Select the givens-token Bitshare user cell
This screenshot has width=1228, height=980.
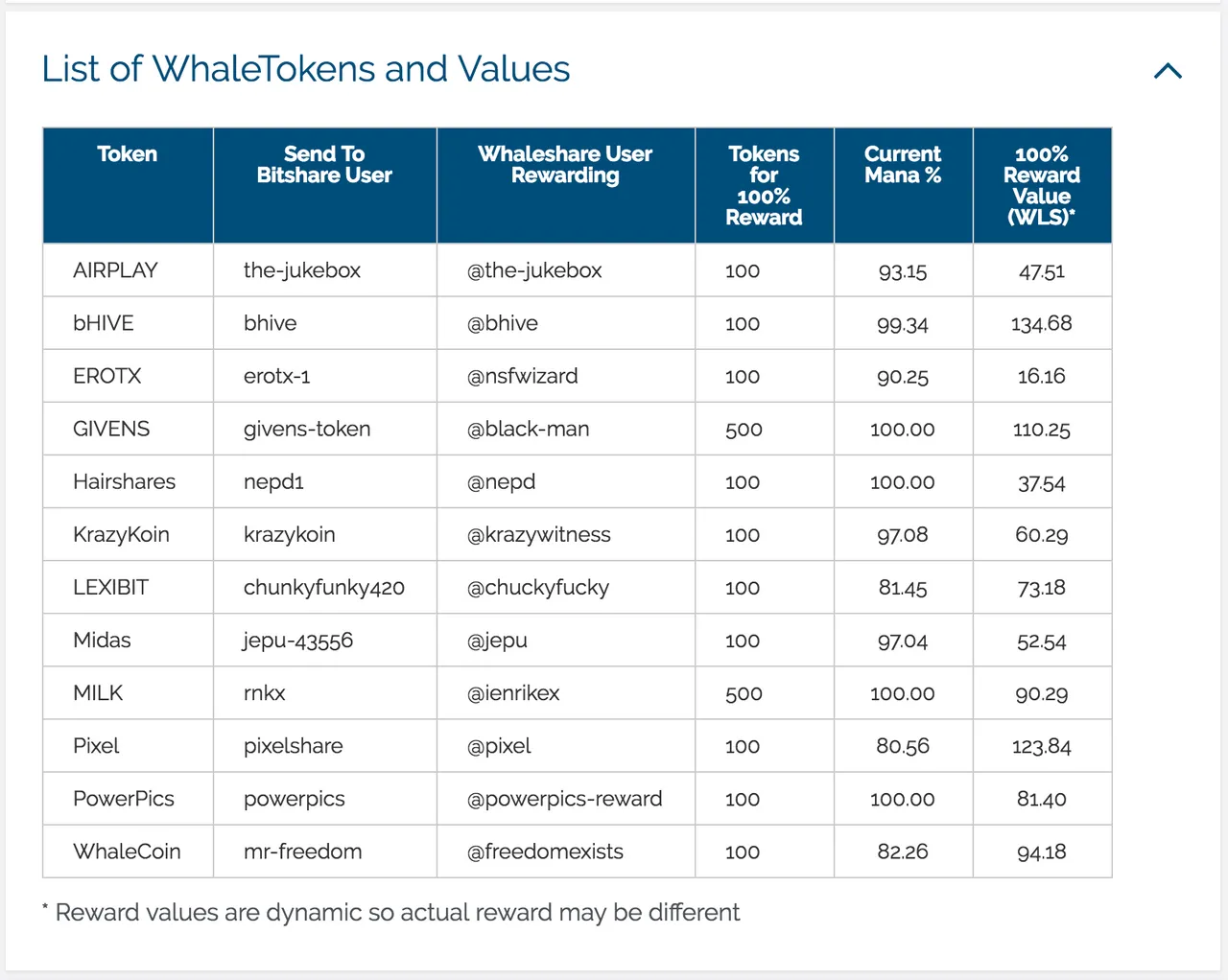307,429
